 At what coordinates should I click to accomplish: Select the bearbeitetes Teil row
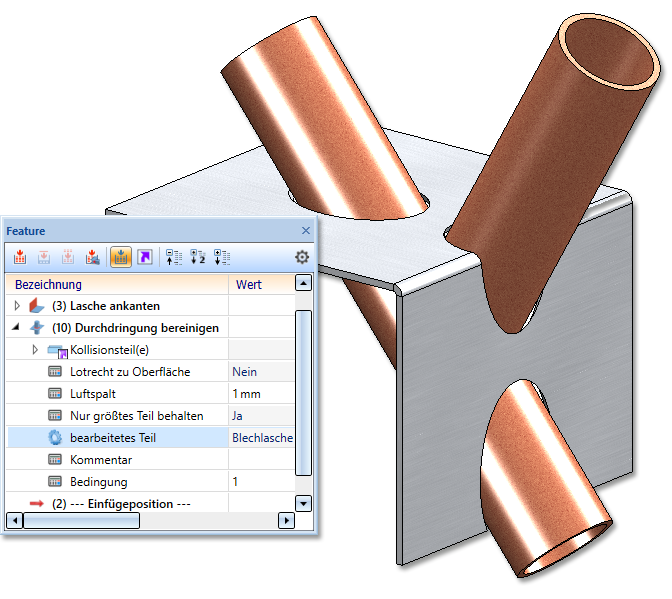pyautogui.click(x=150, y=437)
